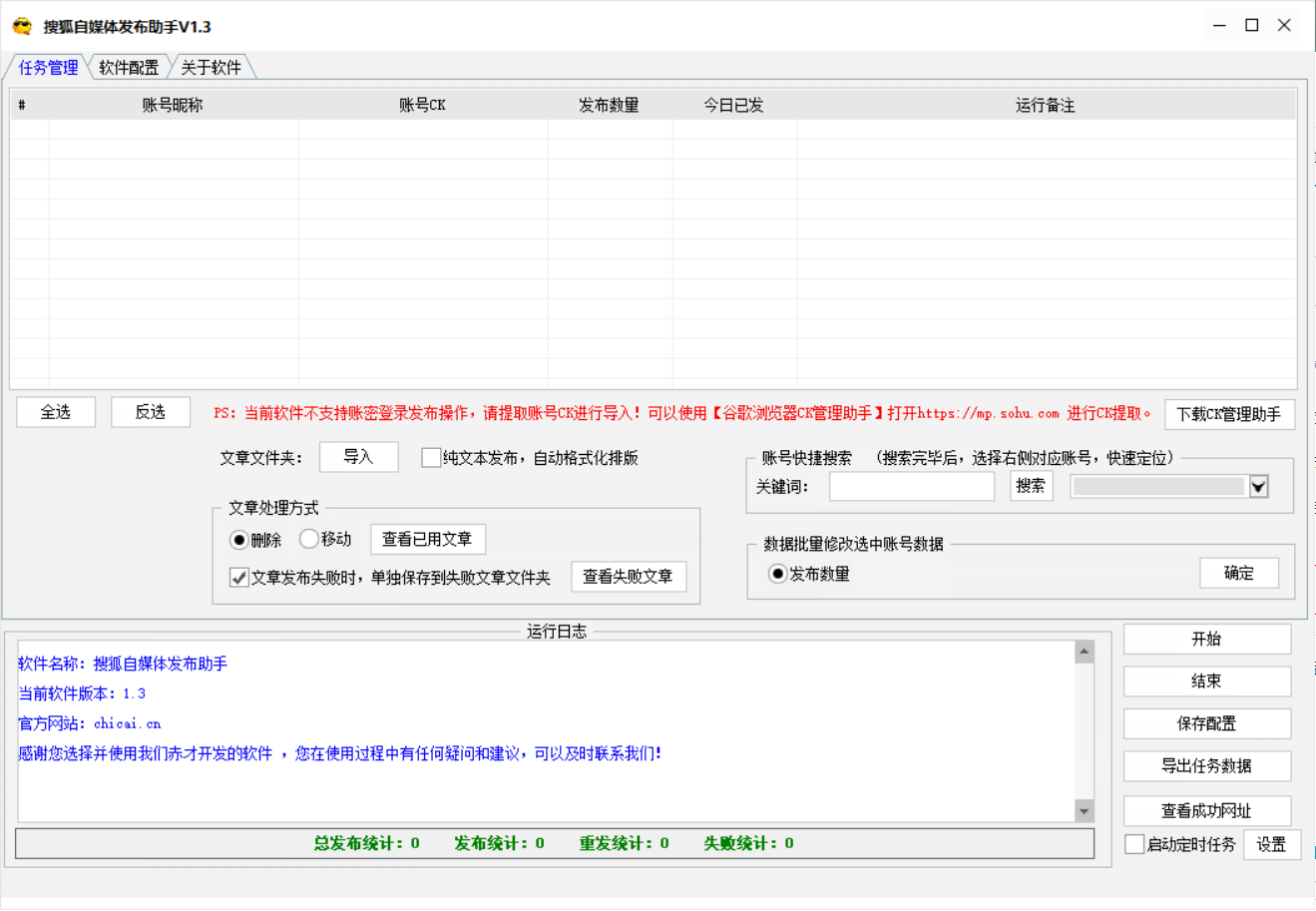1316x911 pixels.
Task: Click the red PS notice text
Action: (x=682, y=413)
